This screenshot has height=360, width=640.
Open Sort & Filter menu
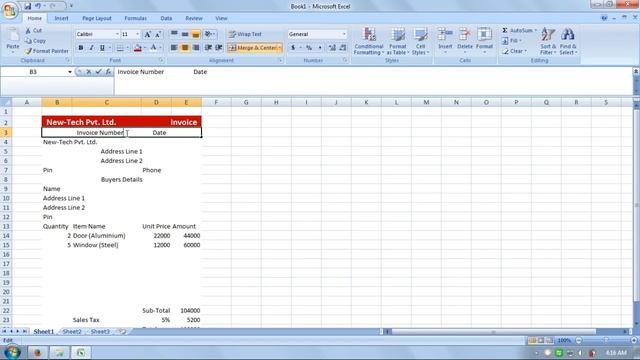[548, 41]
